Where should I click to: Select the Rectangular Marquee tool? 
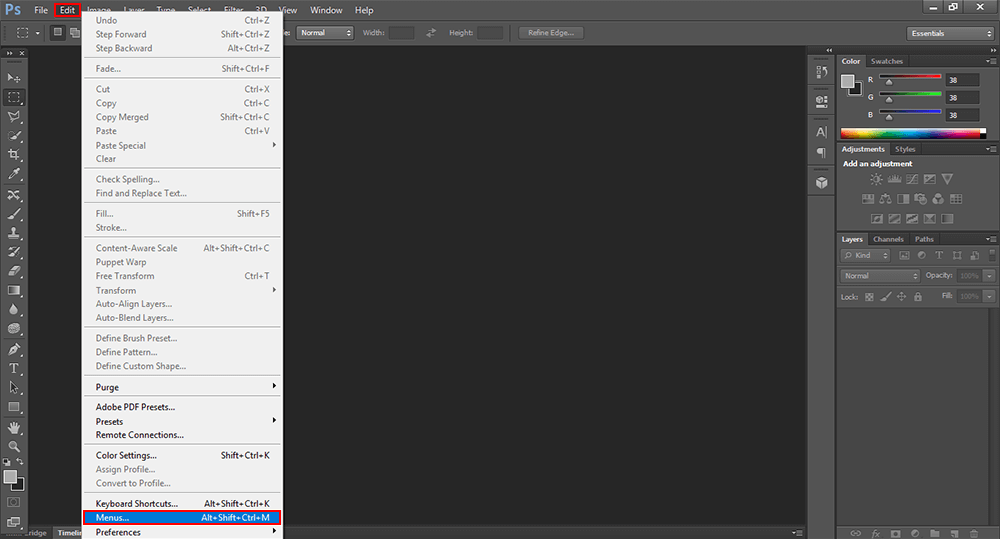tap(13, 97)
